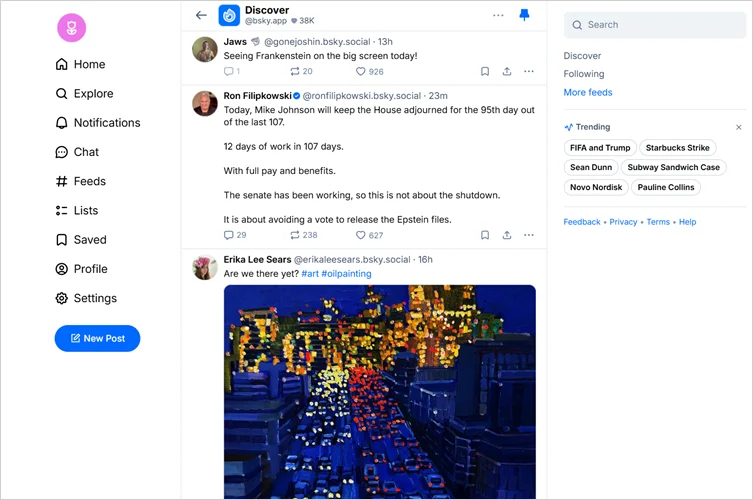Repost Ron Filipkowski's post with 238 reposts
Image resolution: width=753 pixels, height=500 pixels.
(304, 235)
